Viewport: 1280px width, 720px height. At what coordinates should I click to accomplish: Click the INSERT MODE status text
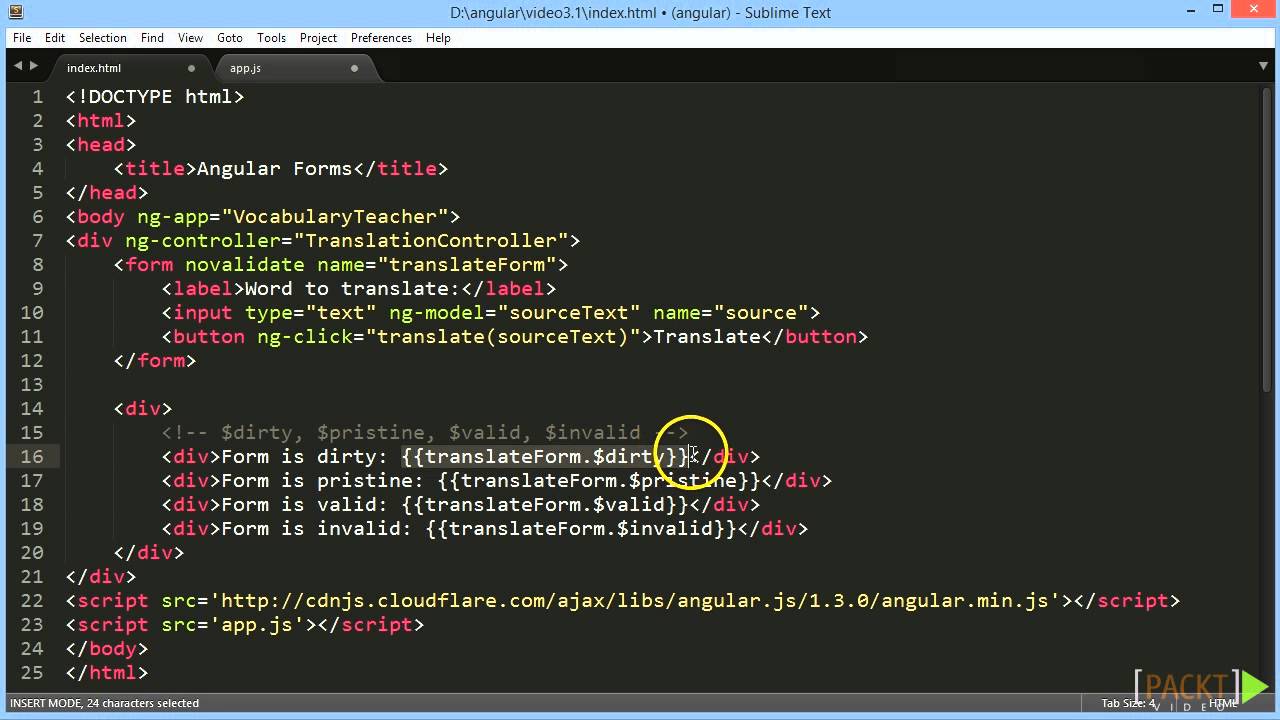click(x=104, y=703)
